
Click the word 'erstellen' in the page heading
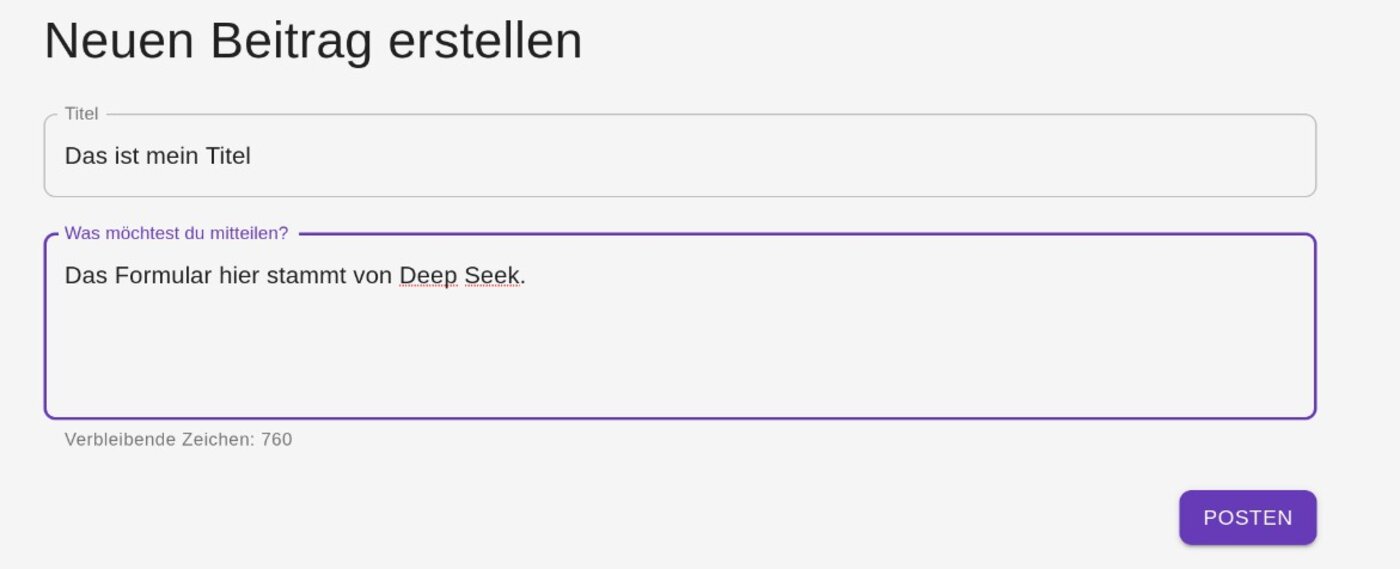tap(485, 42)
